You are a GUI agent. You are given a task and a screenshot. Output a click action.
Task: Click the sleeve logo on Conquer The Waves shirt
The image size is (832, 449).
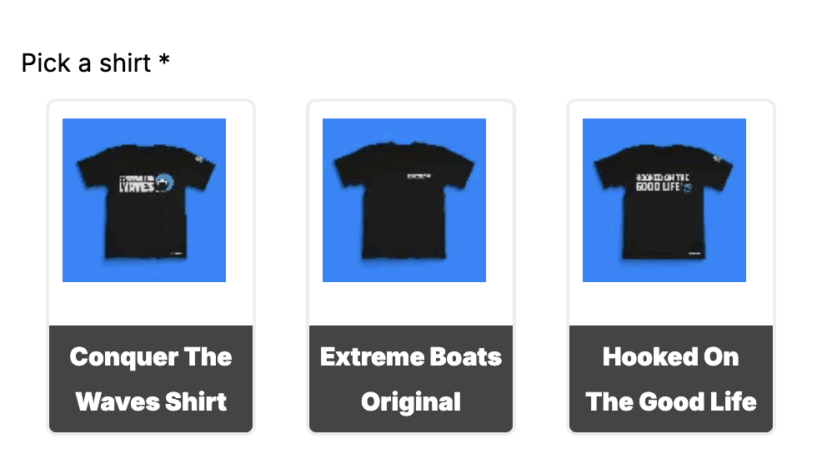pyautogui.click(x=199, y=158)
